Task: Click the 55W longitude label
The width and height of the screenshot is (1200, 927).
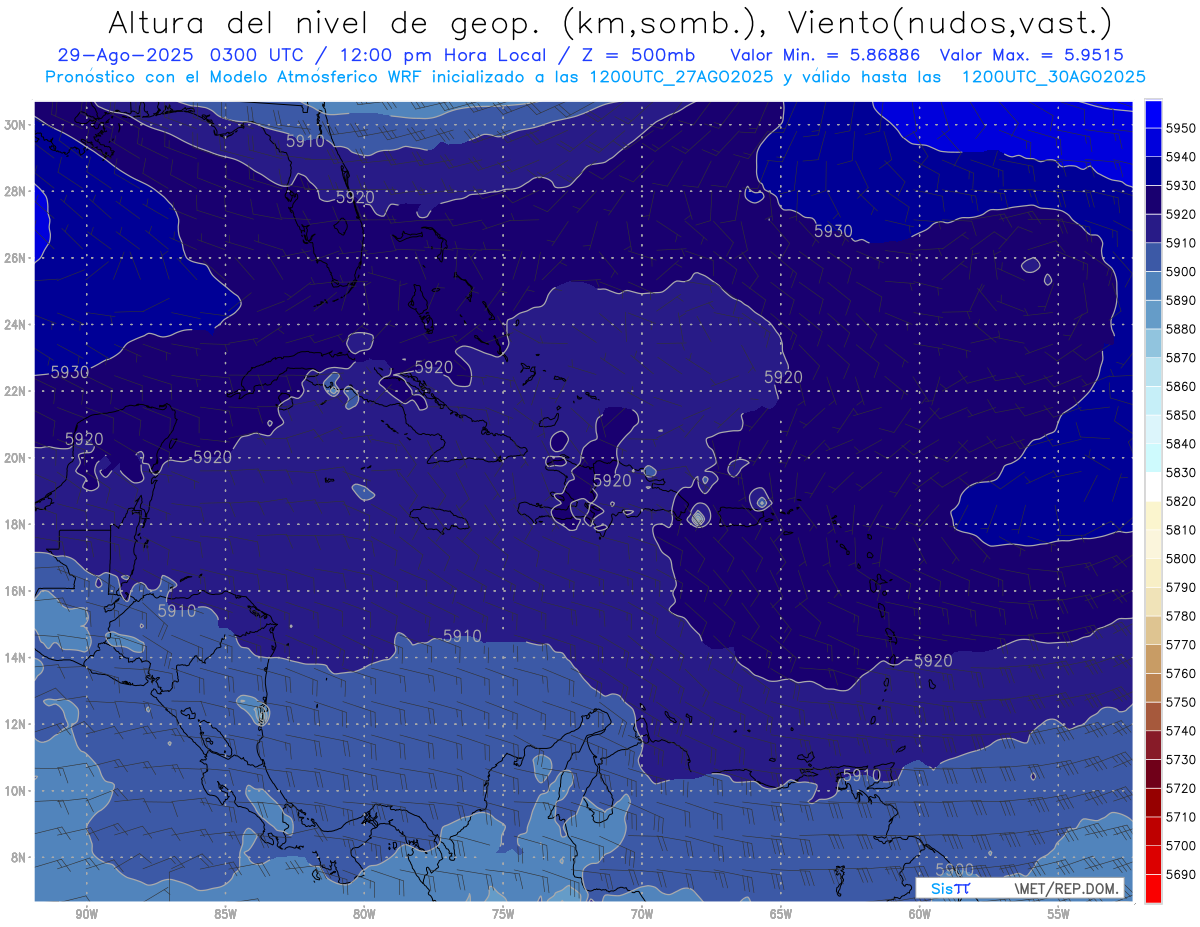Action: click(1059, 914)
